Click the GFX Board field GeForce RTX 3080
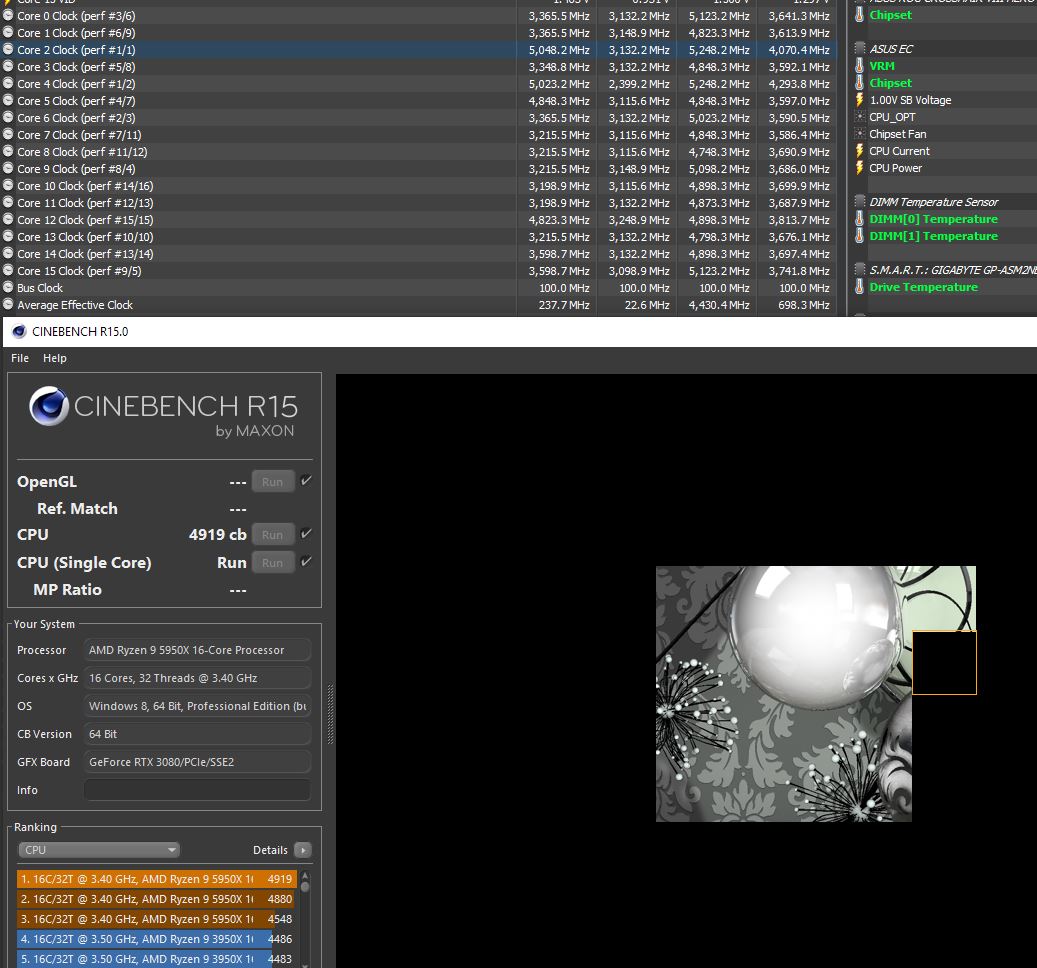Image resolution: width=1037 pixels, height=968 pixels. [x=197, y=762]
